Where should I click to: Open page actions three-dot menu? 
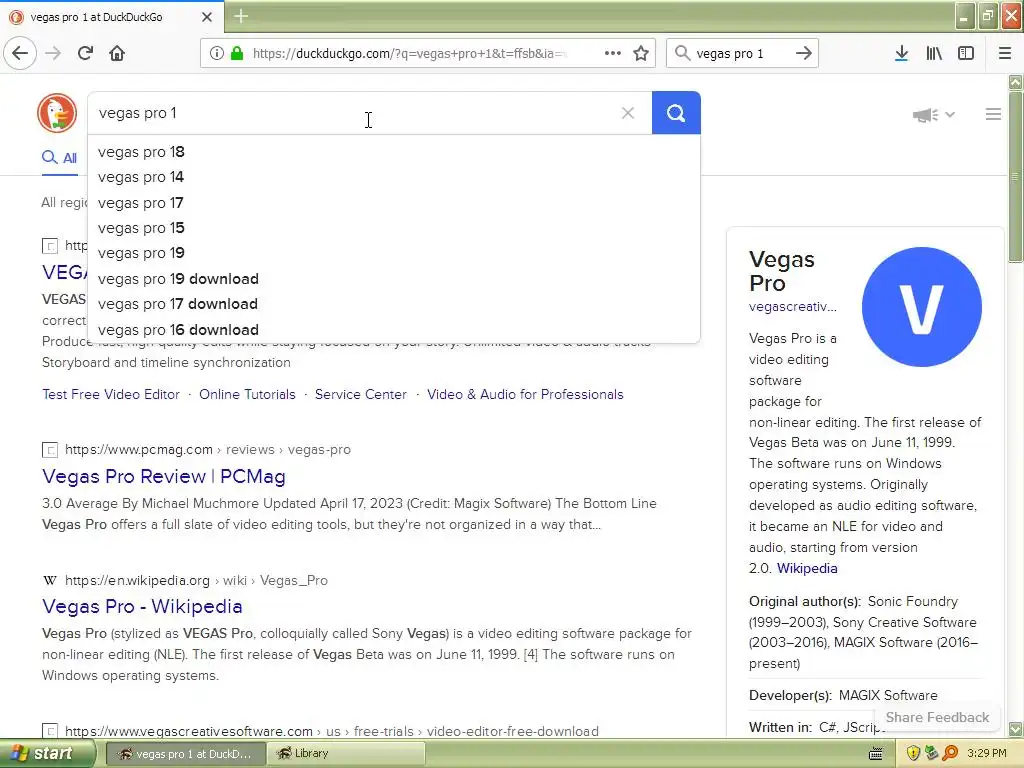pos(613,53)
